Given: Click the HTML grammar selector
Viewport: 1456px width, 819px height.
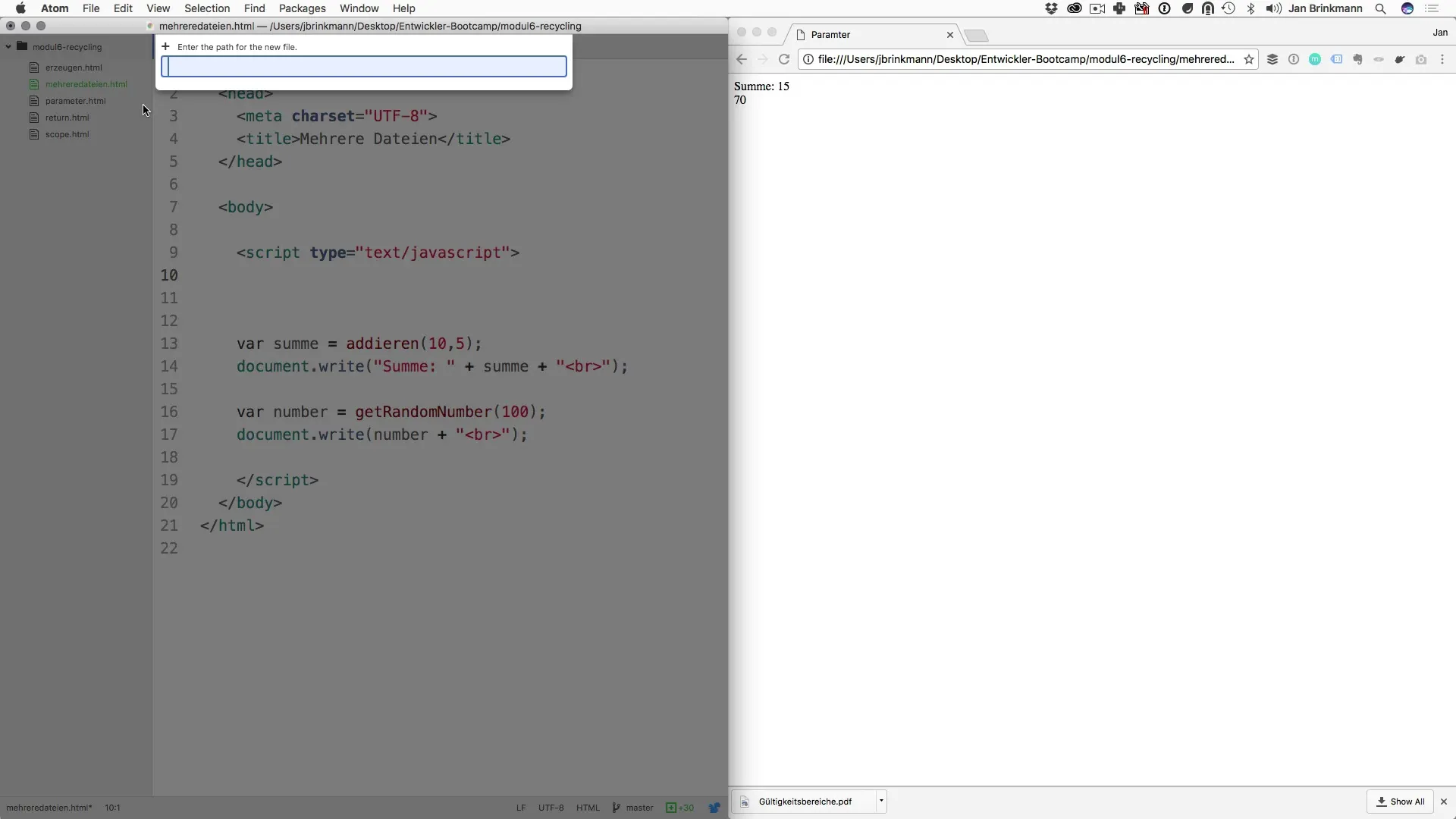Looking at the screenshot, I should [x=588, y=808].
